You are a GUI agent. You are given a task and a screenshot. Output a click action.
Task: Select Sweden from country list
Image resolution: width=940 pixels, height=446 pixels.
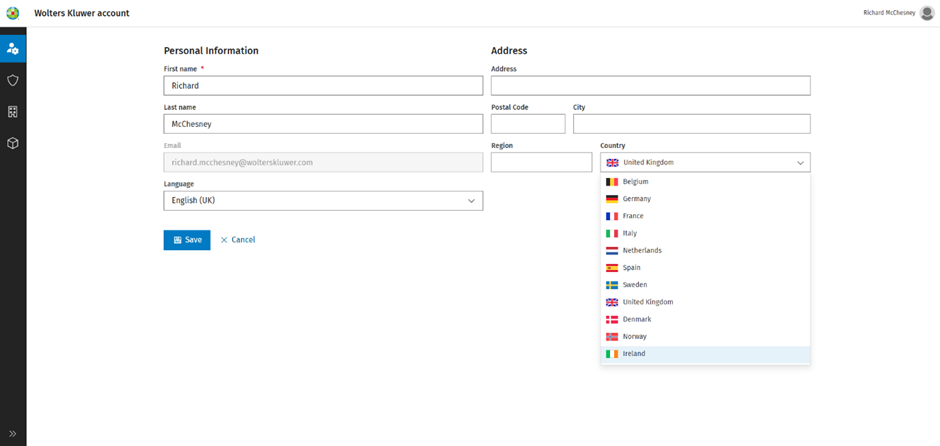(706, 285)
